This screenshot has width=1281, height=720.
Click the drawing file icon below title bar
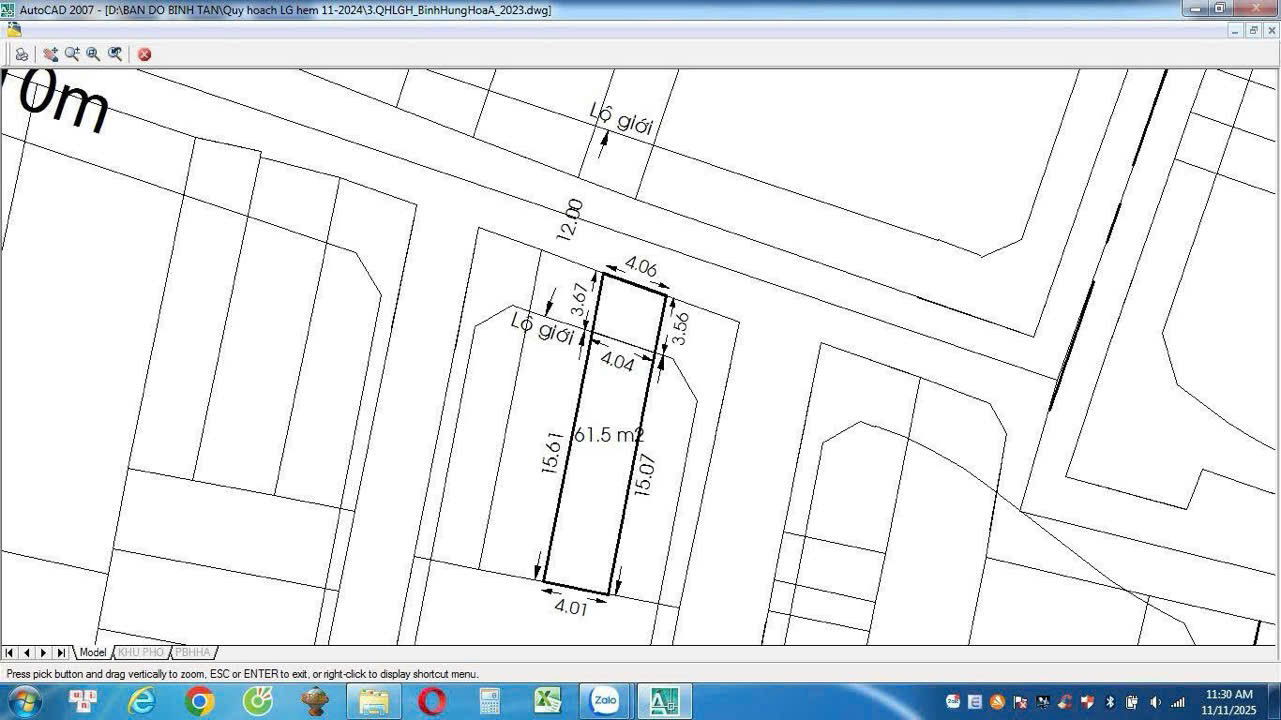point(13,30)
